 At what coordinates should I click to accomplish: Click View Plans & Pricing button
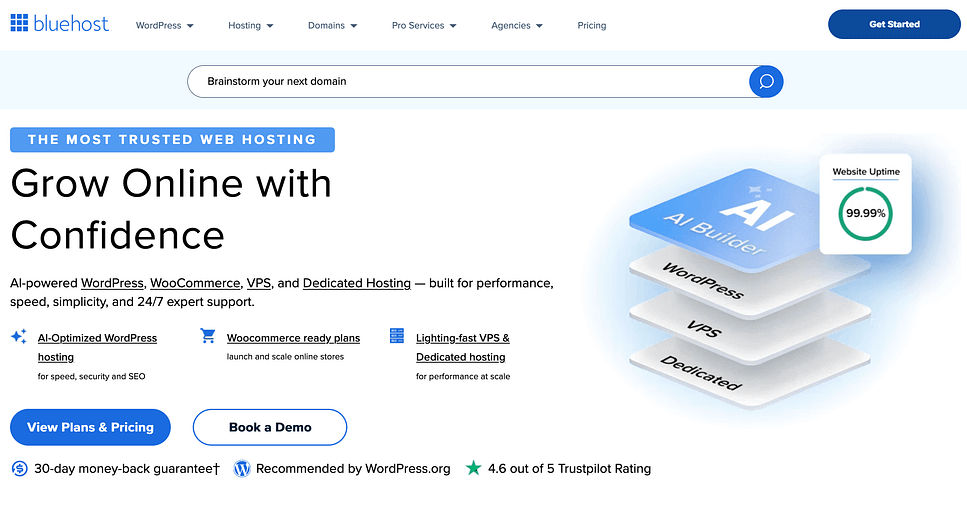click(x=90, y=427)
